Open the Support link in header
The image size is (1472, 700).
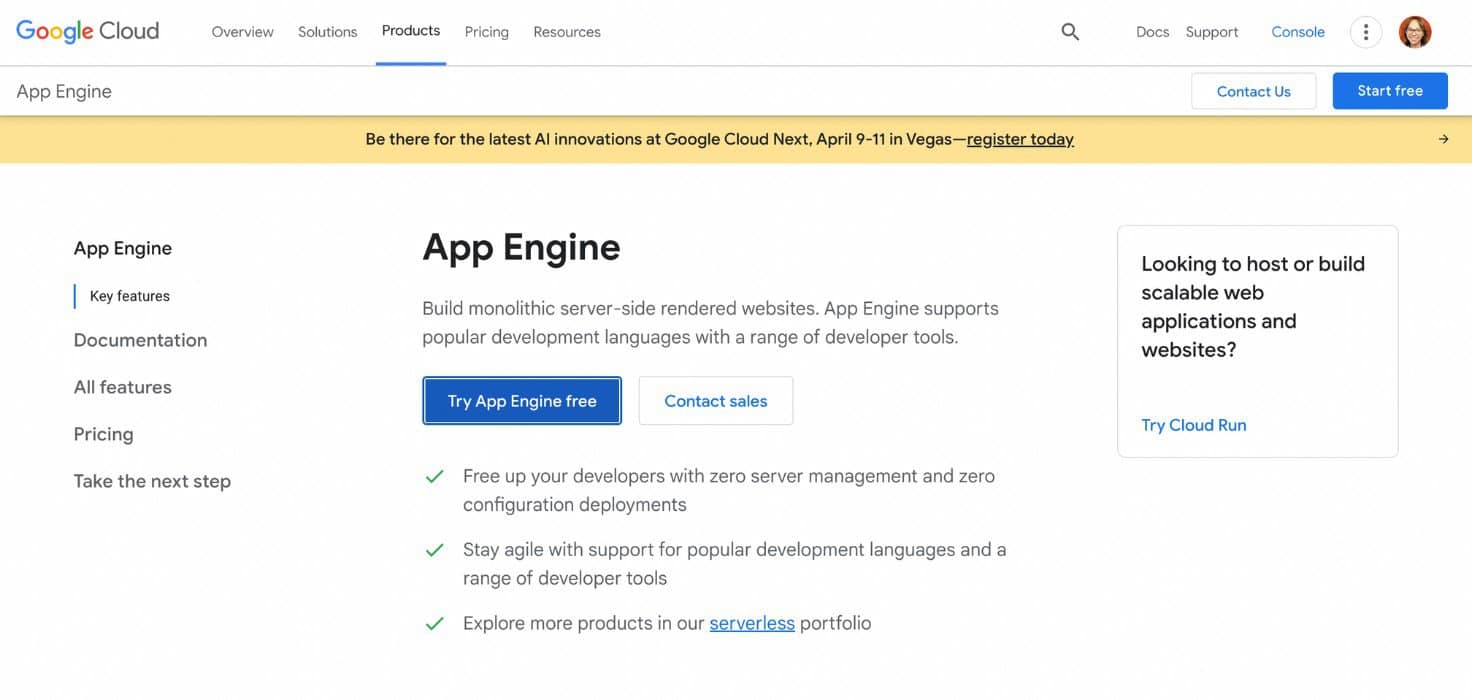[x=1212, y=32]
